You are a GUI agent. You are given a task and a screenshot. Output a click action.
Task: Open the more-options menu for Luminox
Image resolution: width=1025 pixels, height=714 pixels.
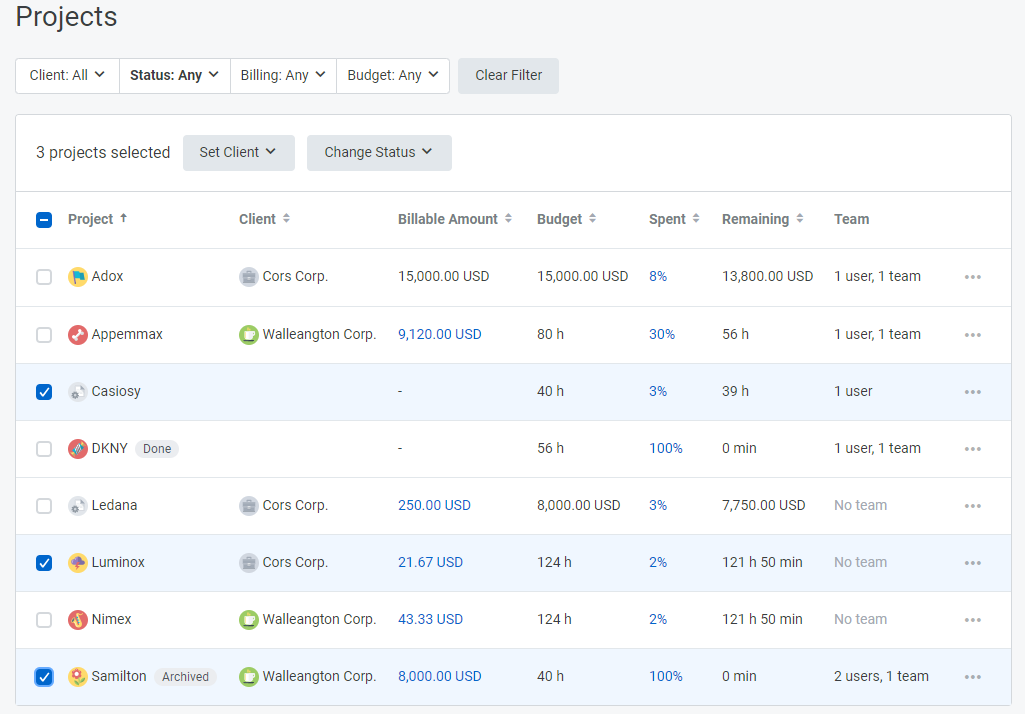coord(973,562)
